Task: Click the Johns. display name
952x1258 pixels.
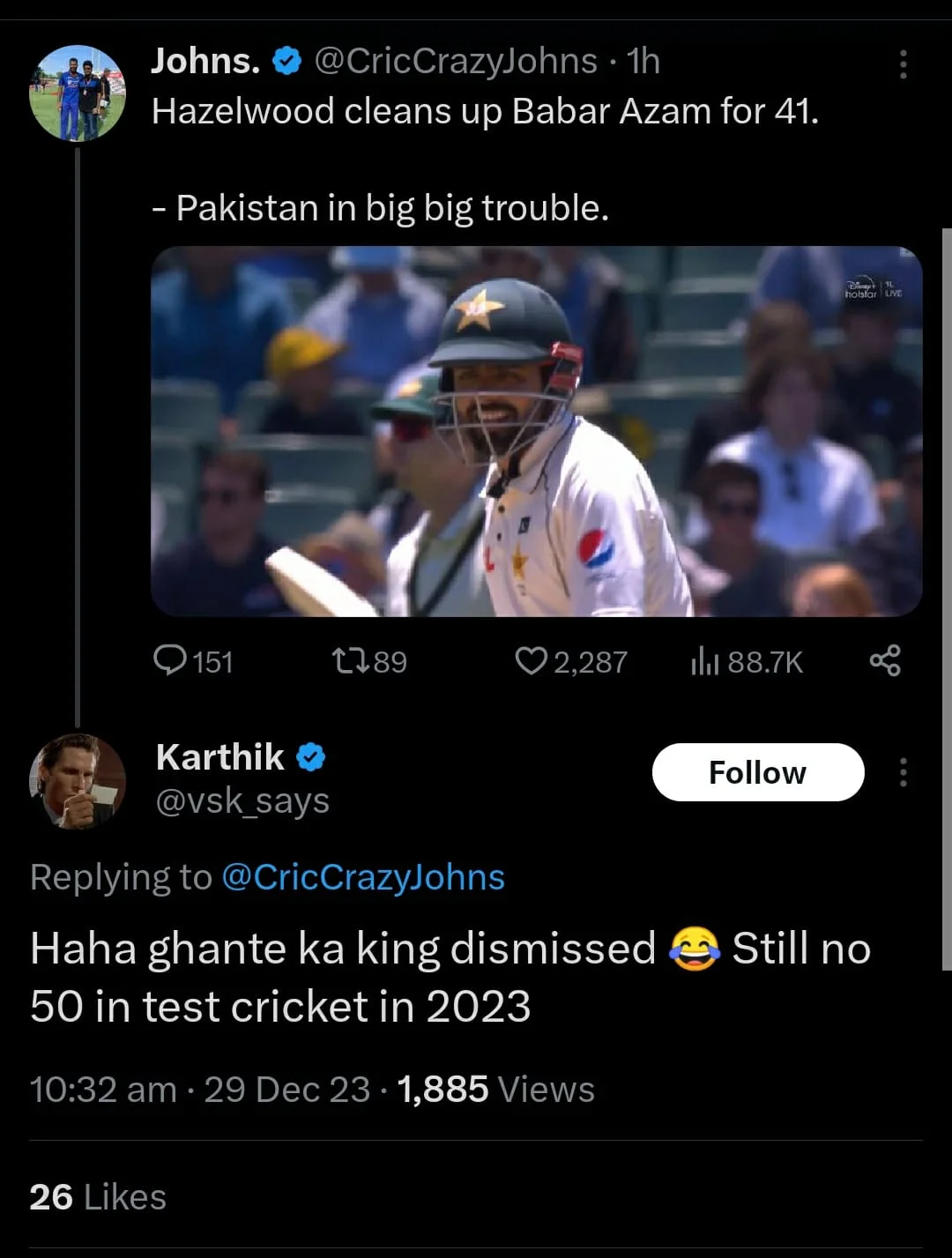Action: pos(205,61)
